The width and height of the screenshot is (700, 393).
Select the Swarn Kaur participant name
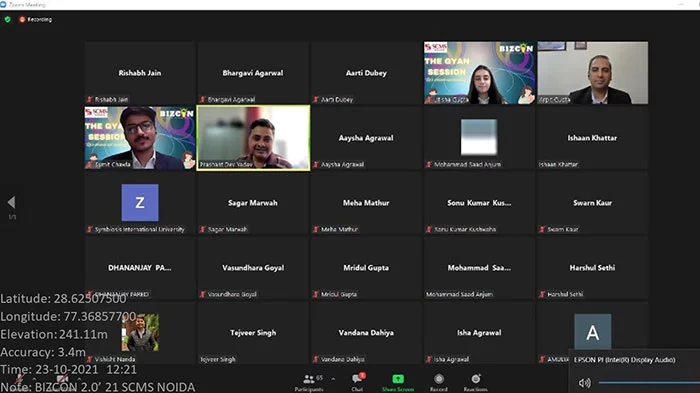click(x=592, y=203)
